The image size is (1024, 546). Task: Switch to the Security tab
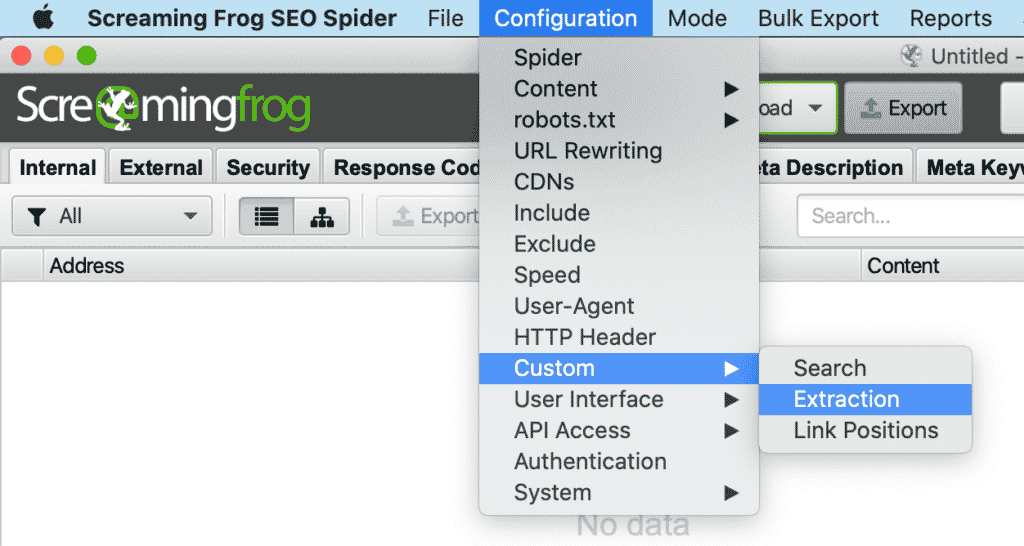click(x=268, y=168)
